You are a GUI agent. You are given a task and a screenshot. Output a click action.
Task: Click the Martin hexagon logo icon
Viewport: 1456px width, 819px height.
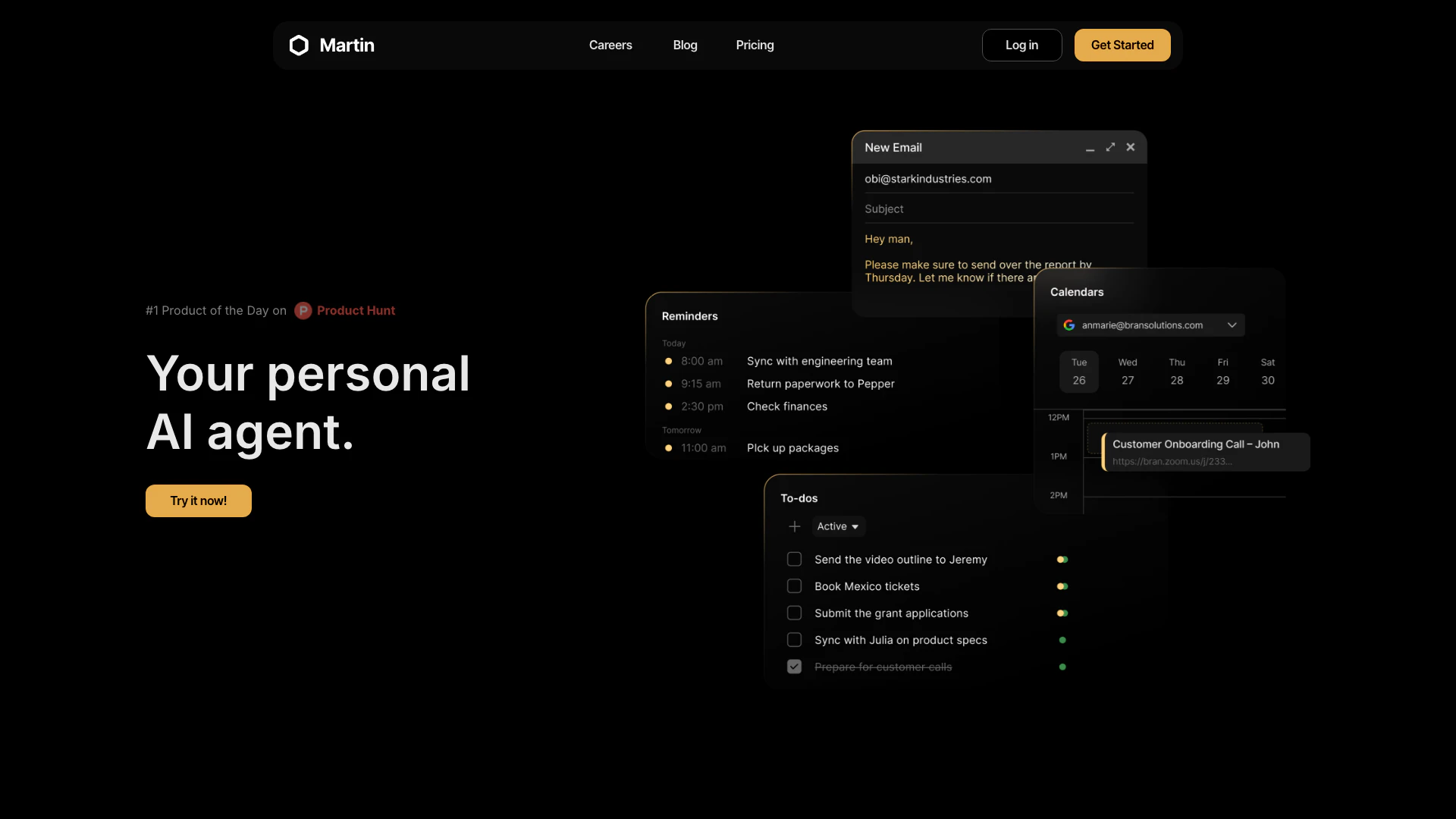coord(299,45)
